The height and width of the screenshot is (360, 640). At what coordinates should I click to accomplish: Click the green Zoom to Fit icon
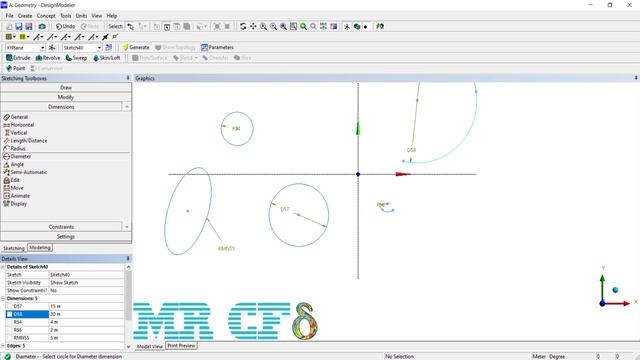[303, 27]
